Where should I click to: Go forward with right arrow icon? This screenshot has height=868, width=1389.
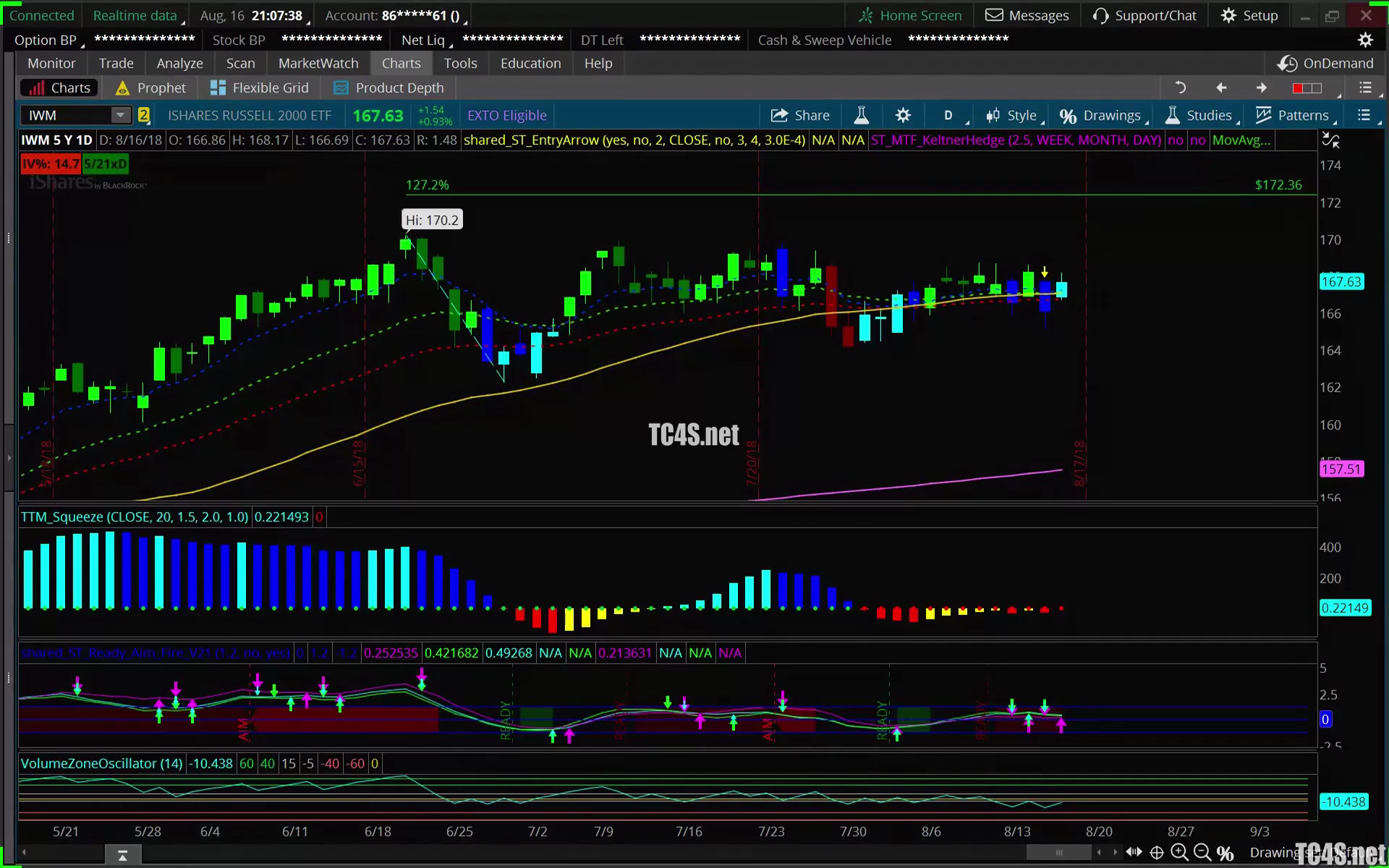[x=1262, y=88]
